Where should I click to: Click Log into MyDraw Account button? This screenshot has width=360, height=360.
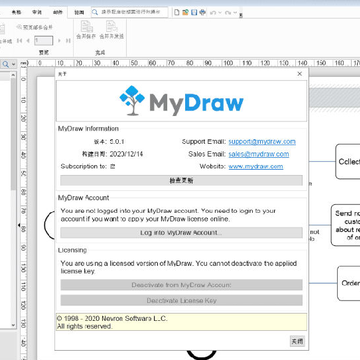[x=181, y=233]
